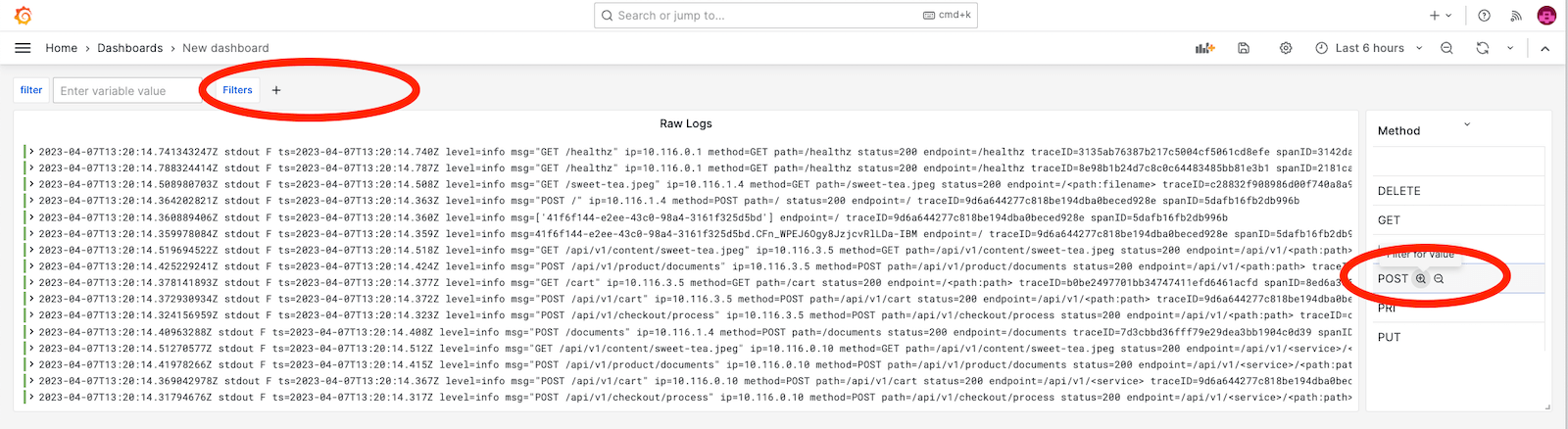Viewport: 1568px width, 429px height.
Task: Open the sidebar hamburger menu
Action: pos(24,48)
